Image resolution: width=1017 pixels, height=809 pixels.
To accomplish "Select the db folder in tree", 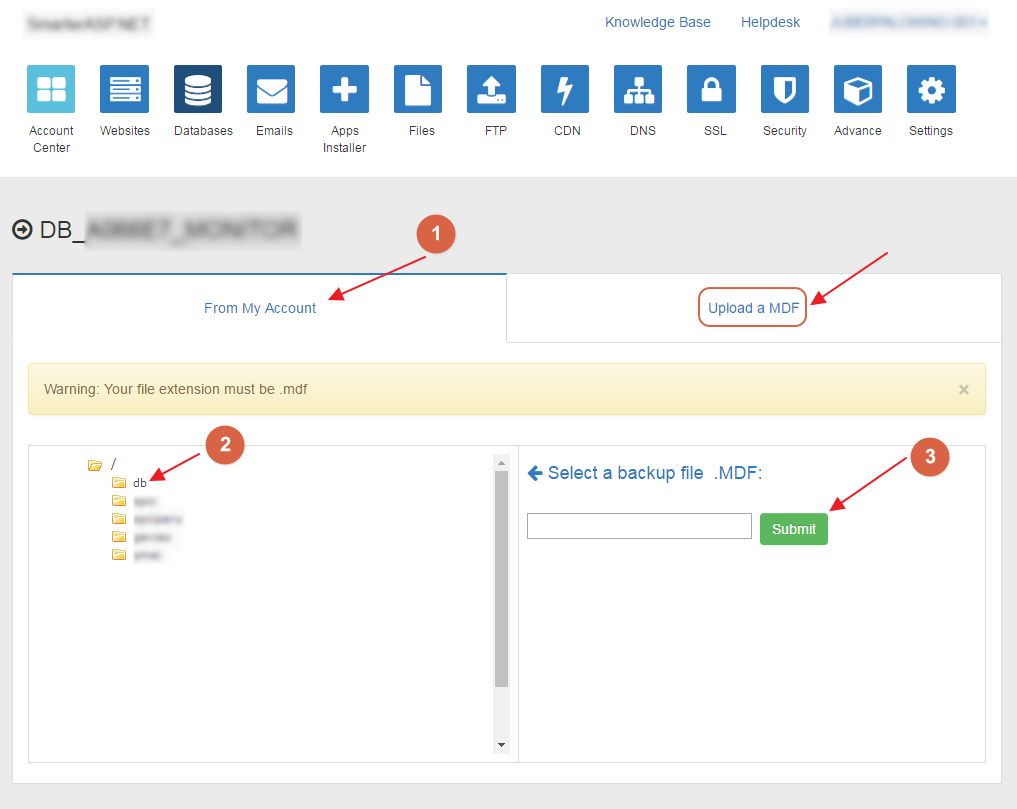I will pyautogui.click(x=139, y=483).
